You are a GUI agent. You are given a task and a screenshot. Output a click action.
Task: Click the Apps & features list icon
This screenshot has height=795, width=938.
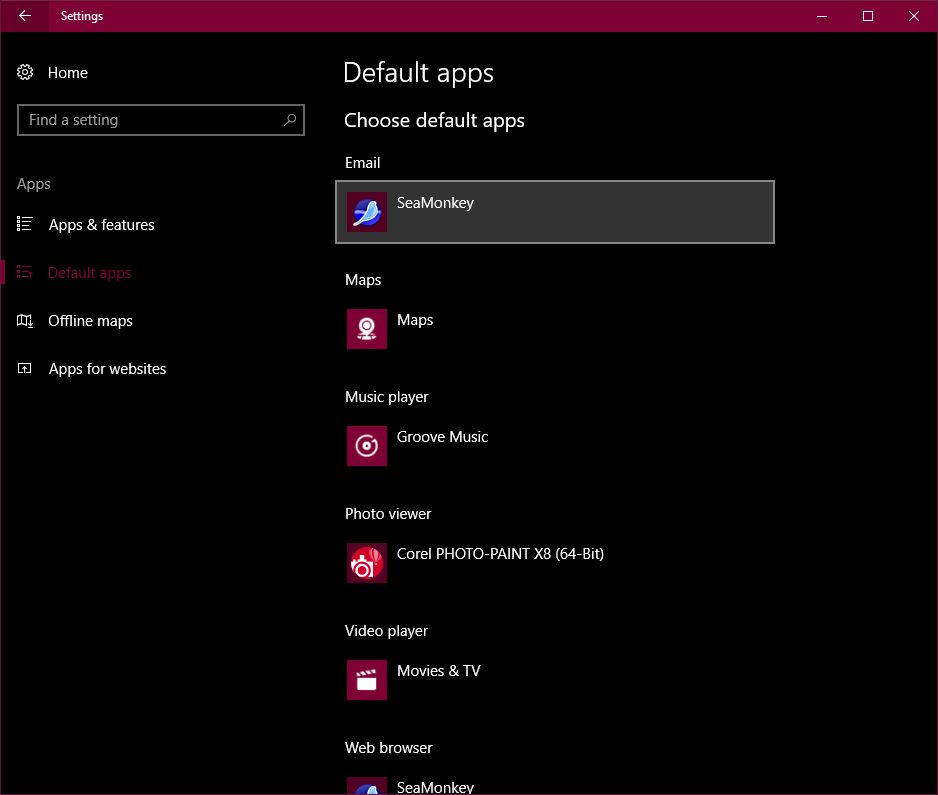pyautogui.click(x=25, y=225)
